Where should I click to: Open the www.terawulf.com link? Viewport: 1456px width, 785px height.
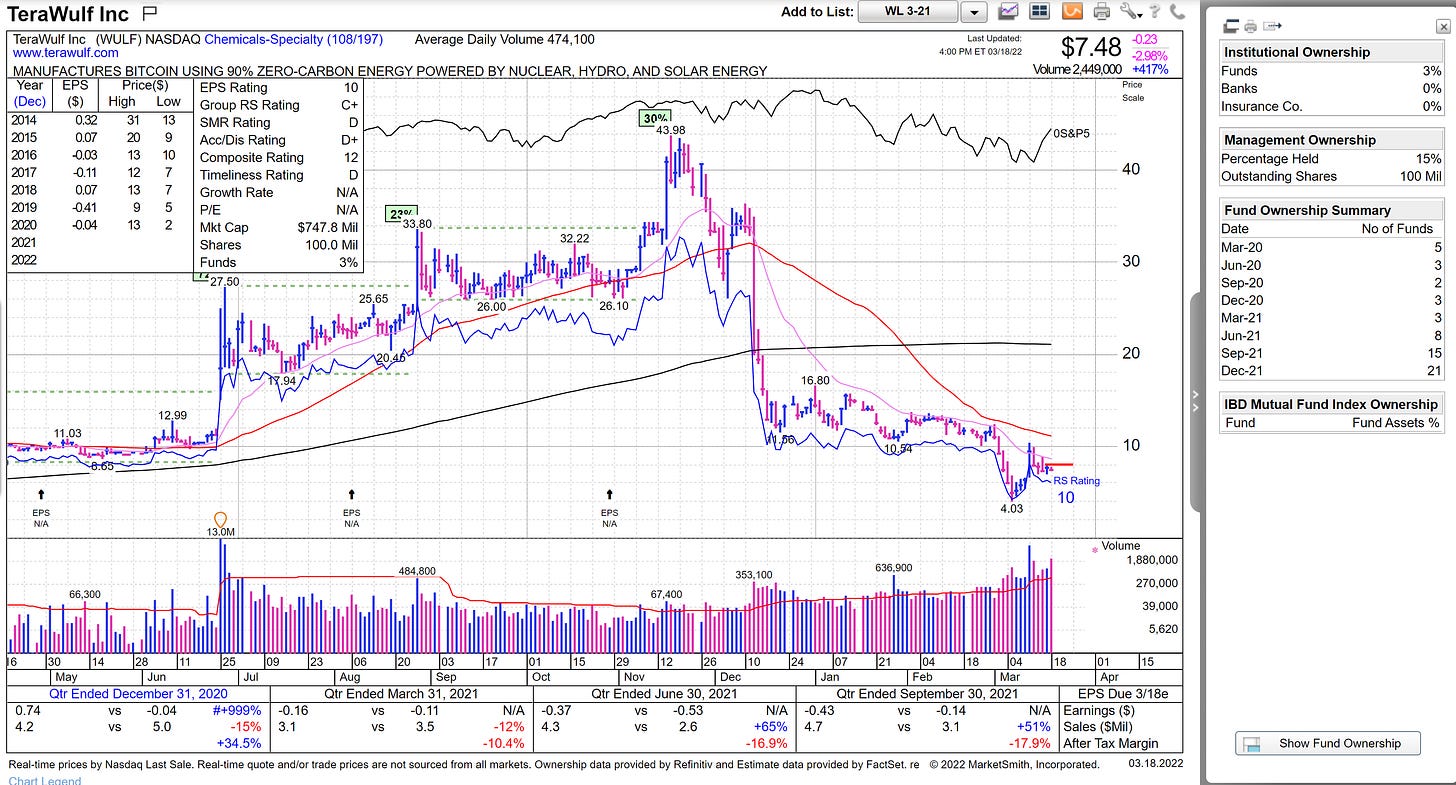(65, 53)
